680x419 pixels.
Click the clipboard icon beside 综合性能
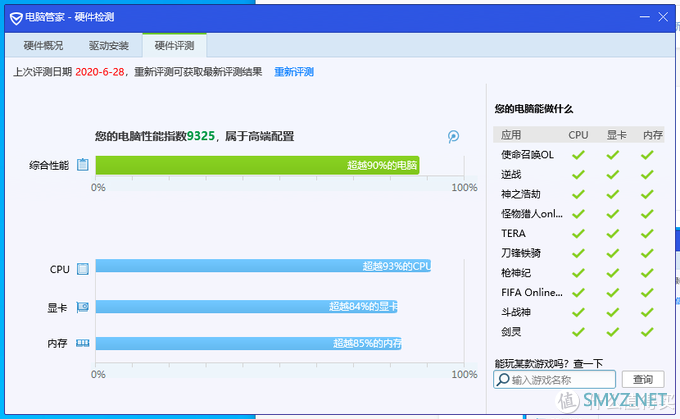pyautogui.click(x=82, y=165)
